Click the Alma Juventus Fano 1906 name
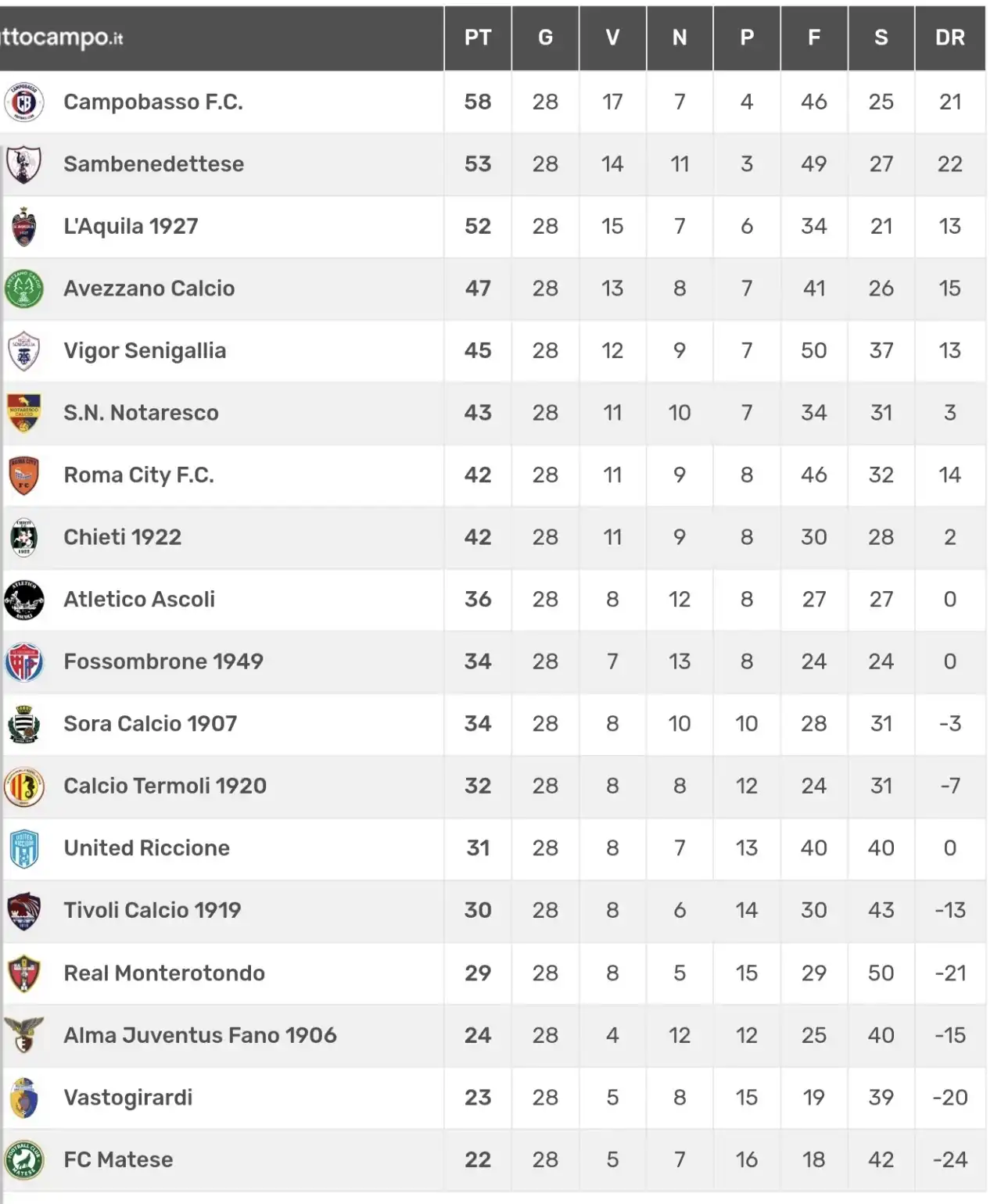 tap(200, 1035)
